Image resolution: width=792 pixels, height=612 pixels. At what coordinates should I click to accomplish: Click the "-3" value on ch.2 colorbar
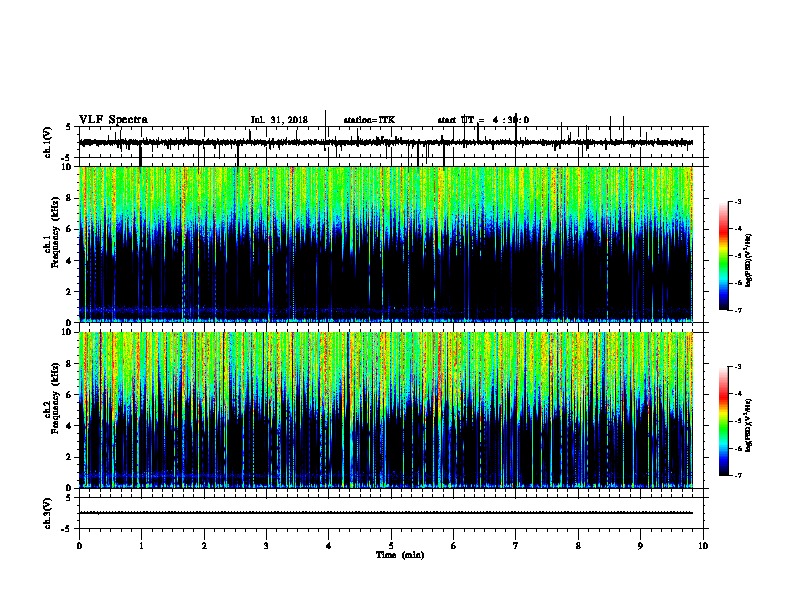(x=738, y=367)
